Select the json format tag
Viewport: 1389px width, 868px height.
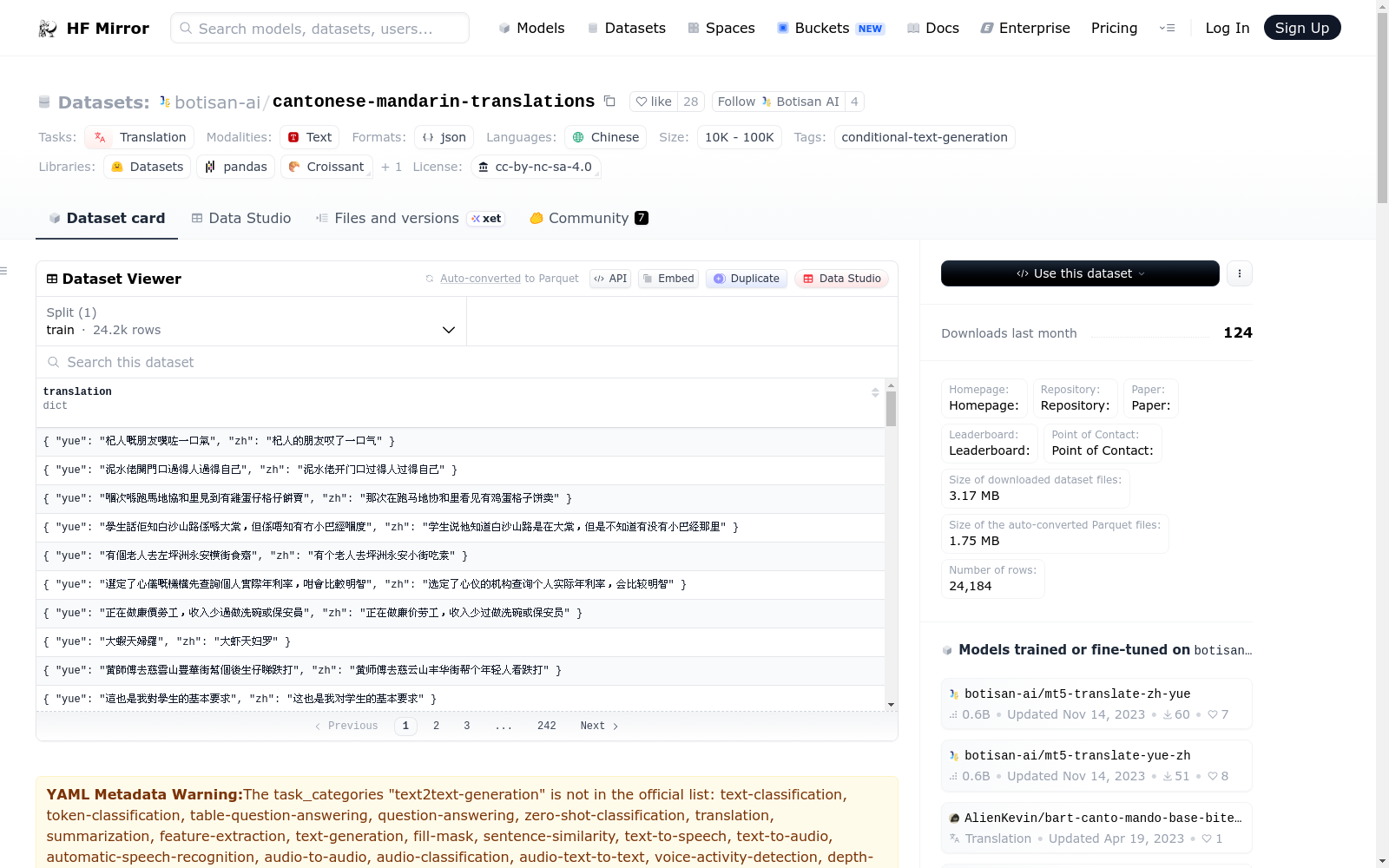(x=444, y=137)
